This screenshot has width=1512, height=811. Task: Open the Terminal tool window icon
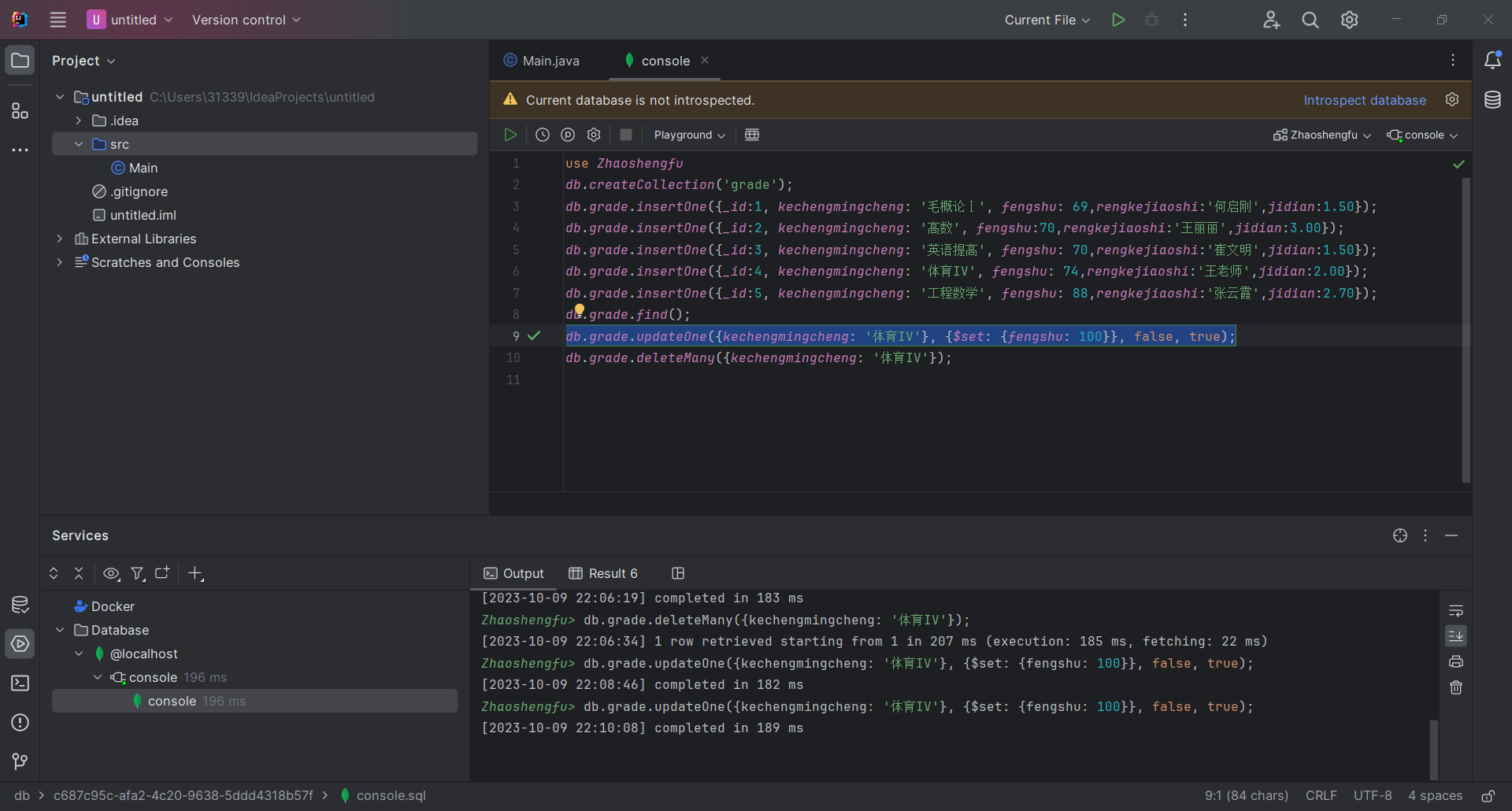click(x=20, y=683)
